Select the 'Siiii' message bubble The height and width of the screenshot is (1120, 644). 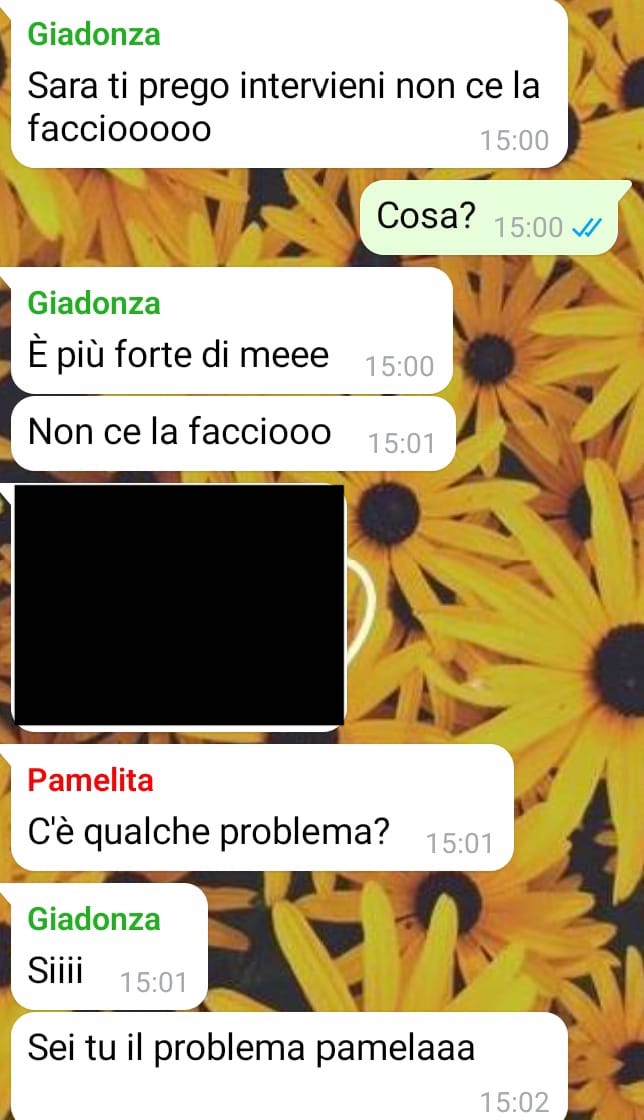pos(109,946)
